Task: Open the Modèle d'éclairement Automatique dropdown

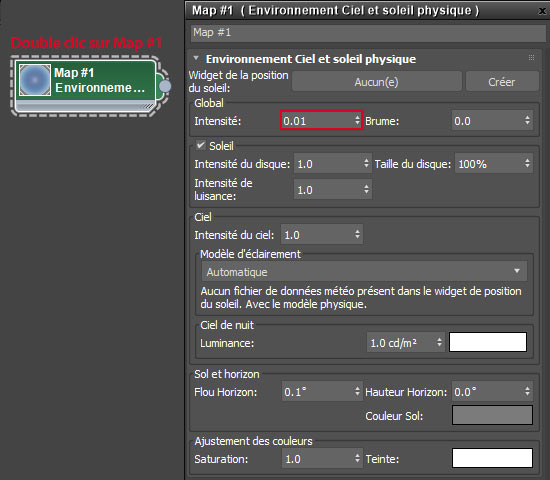Action: [x=364, y=272]
